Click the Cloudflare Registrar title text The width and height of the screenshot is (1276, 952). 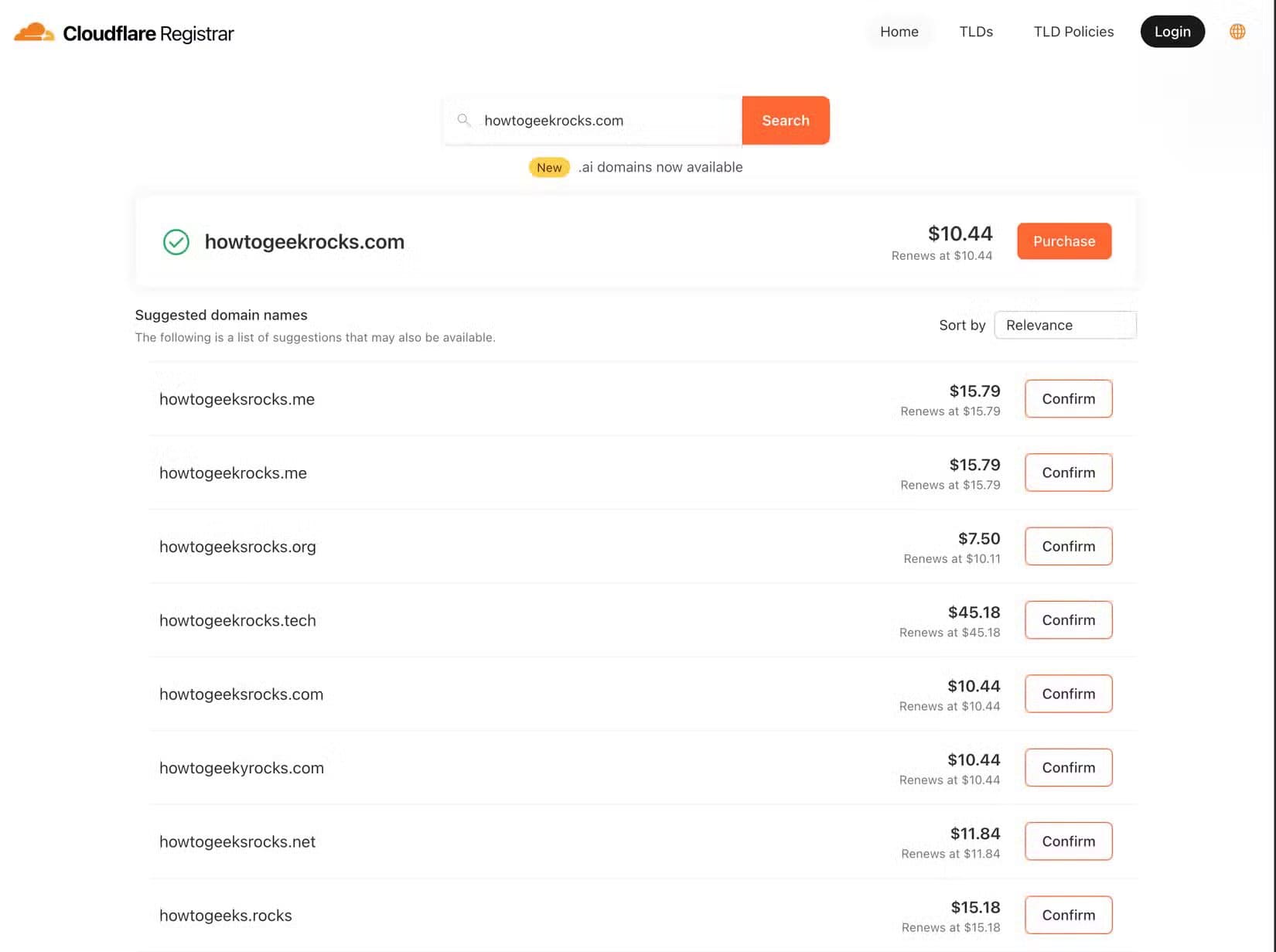coord(148,34)
